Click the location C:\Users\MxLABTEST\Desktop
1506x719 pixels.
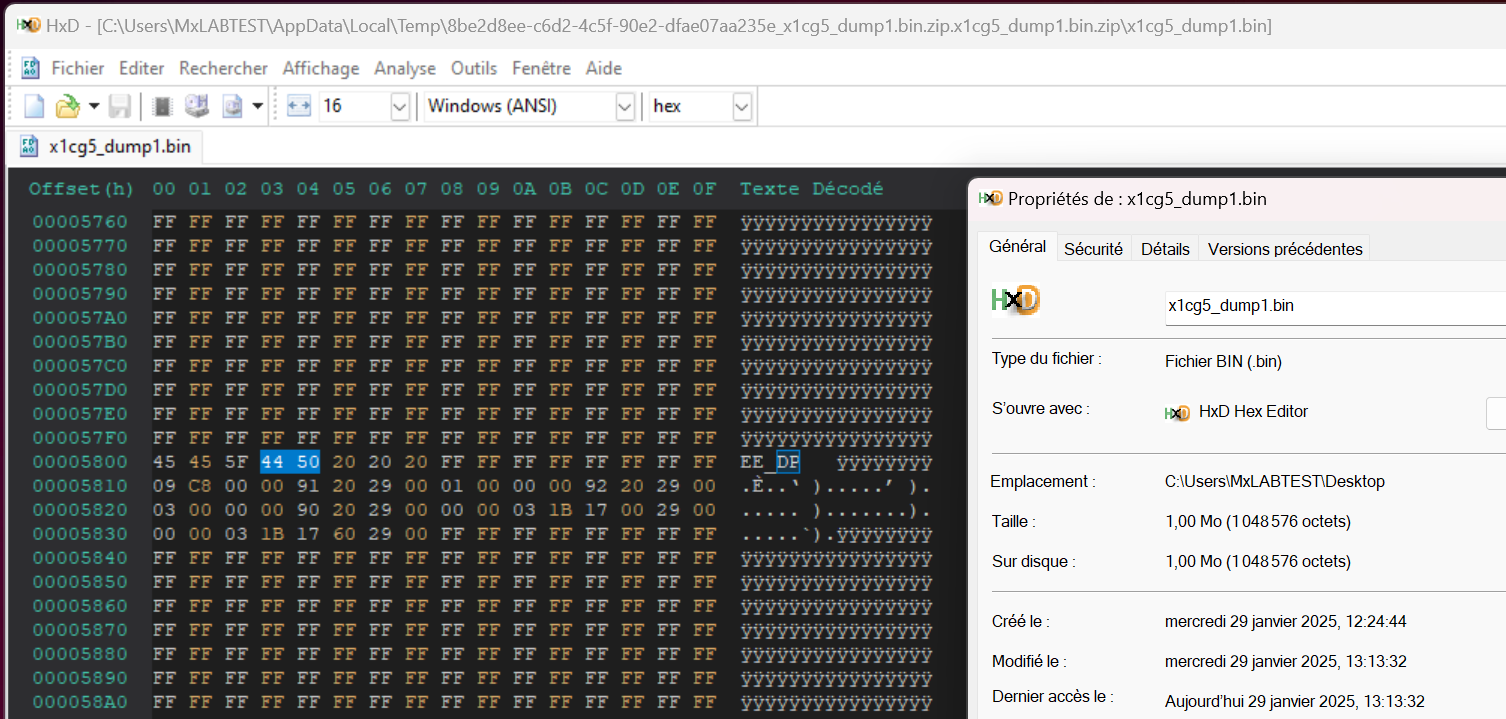point(1275,482)
